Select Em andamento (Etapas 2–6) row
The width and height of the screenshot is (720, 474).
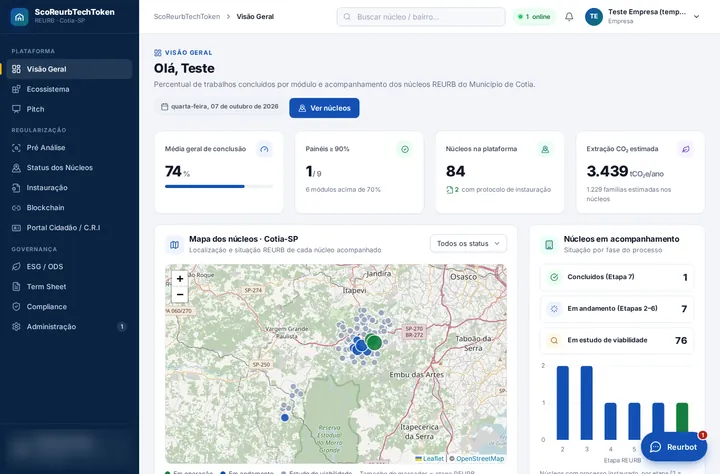pyautogui.click(x=617, y=309)
